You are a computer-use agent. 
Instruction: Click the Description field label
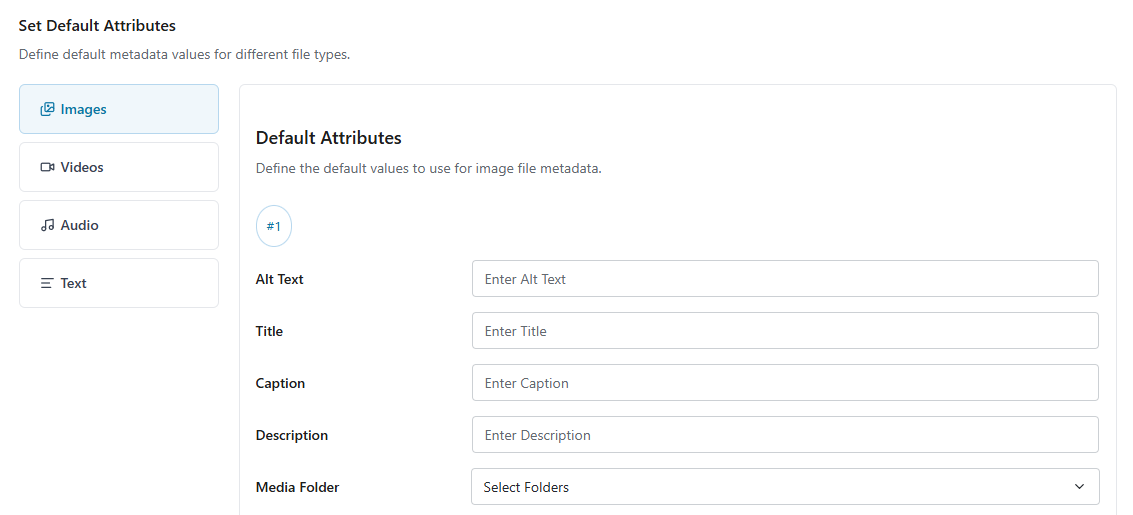292,435
